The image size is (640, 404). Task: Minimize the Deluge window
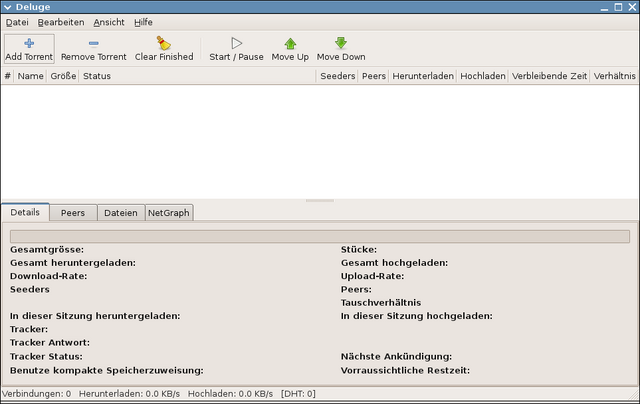pos(604,7)
